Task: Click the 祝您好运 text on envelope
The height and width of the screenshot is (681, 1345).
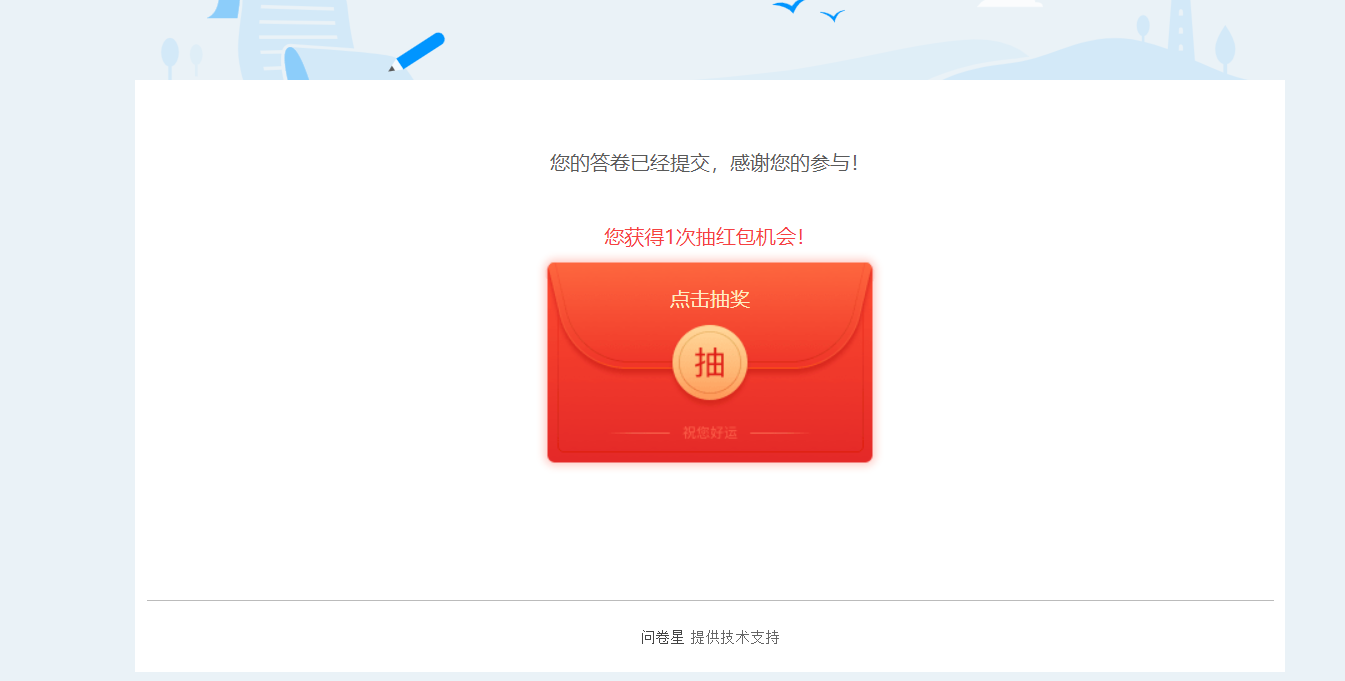Action: (710, 433)
